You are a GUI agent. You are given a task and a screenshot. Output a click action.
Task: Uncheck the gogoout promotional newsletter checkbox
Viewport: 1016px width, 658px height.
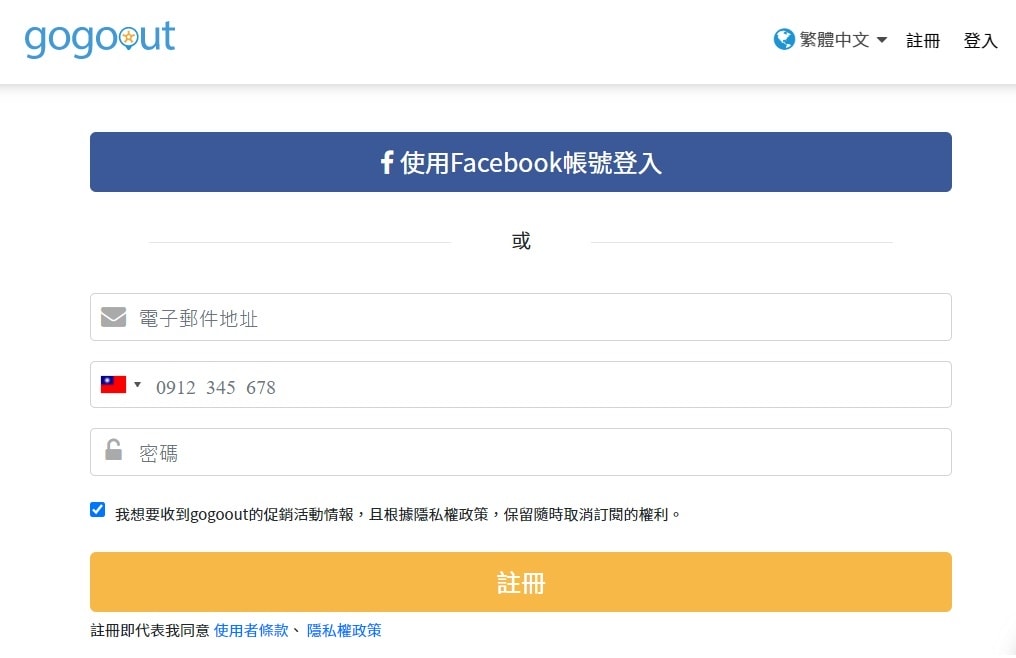[98, 510]
